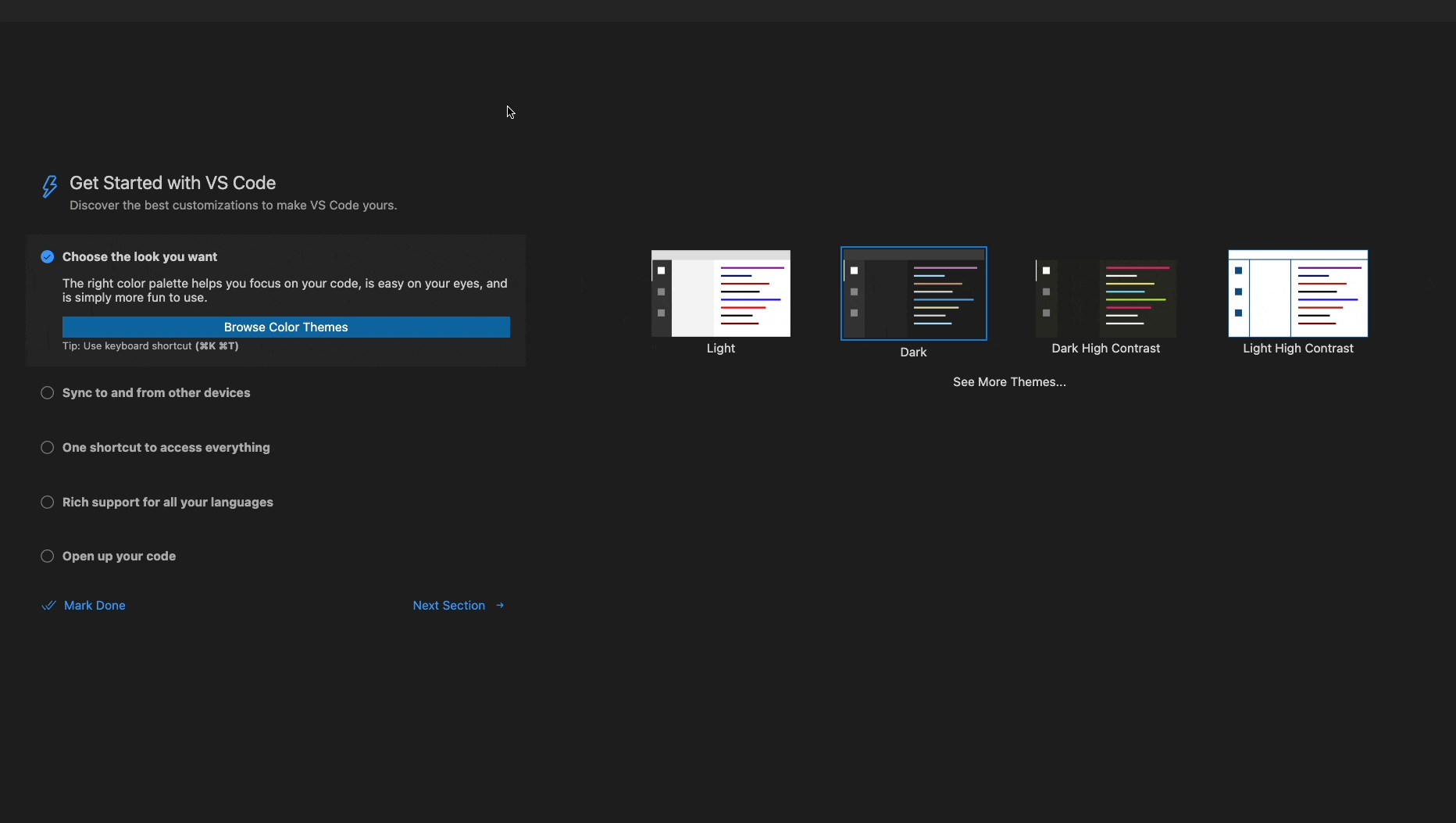This screenshot has width=1456, height=823.
Task: Mark 'Open up your code' step circle
Action: tap(48, 556)
